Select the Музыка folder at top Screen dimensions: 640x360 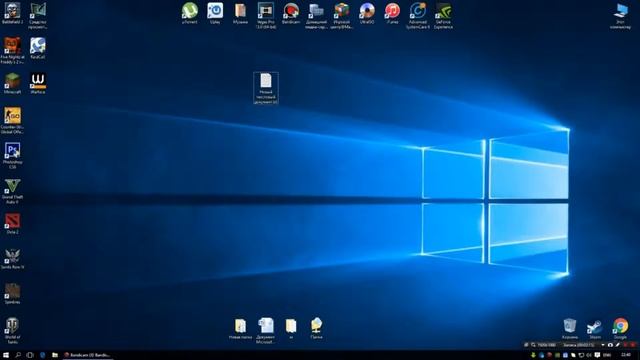tap(240, 13)
